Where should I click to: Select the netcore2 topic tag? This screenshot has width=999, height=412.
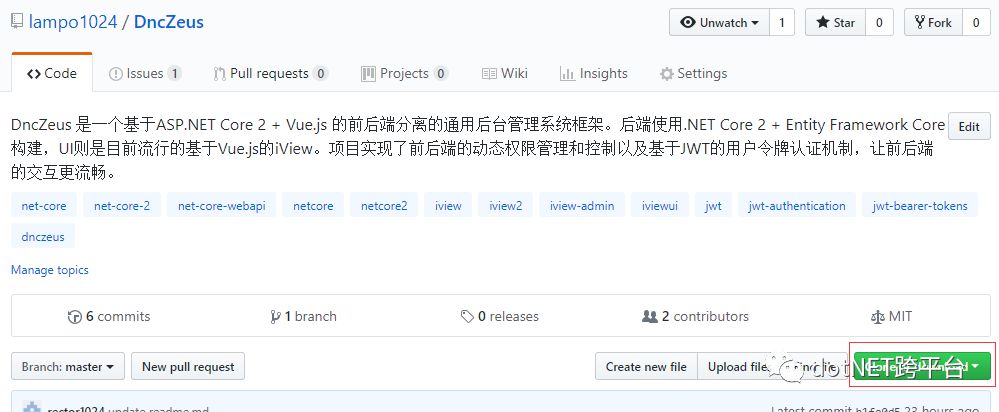click(x=384, y=206)
